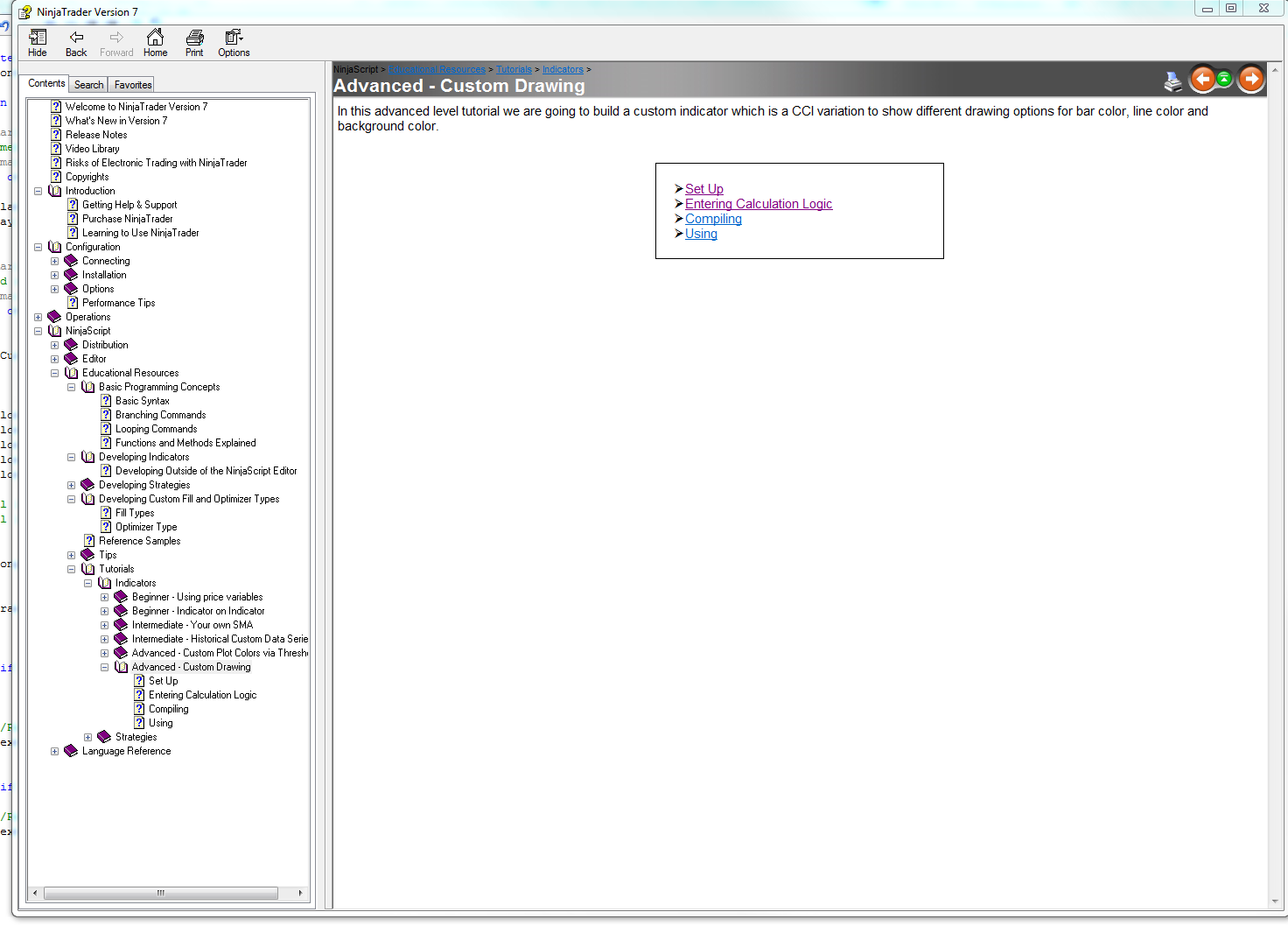Click the book icon beside Language Reference
Screen dimensions: 1288x926
tap(72, 751)
